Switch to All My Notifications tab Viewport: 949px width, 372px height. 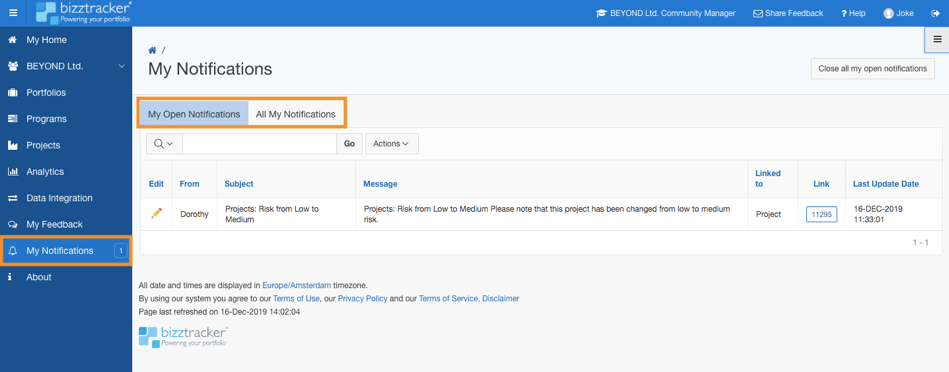tap(295, 114)
